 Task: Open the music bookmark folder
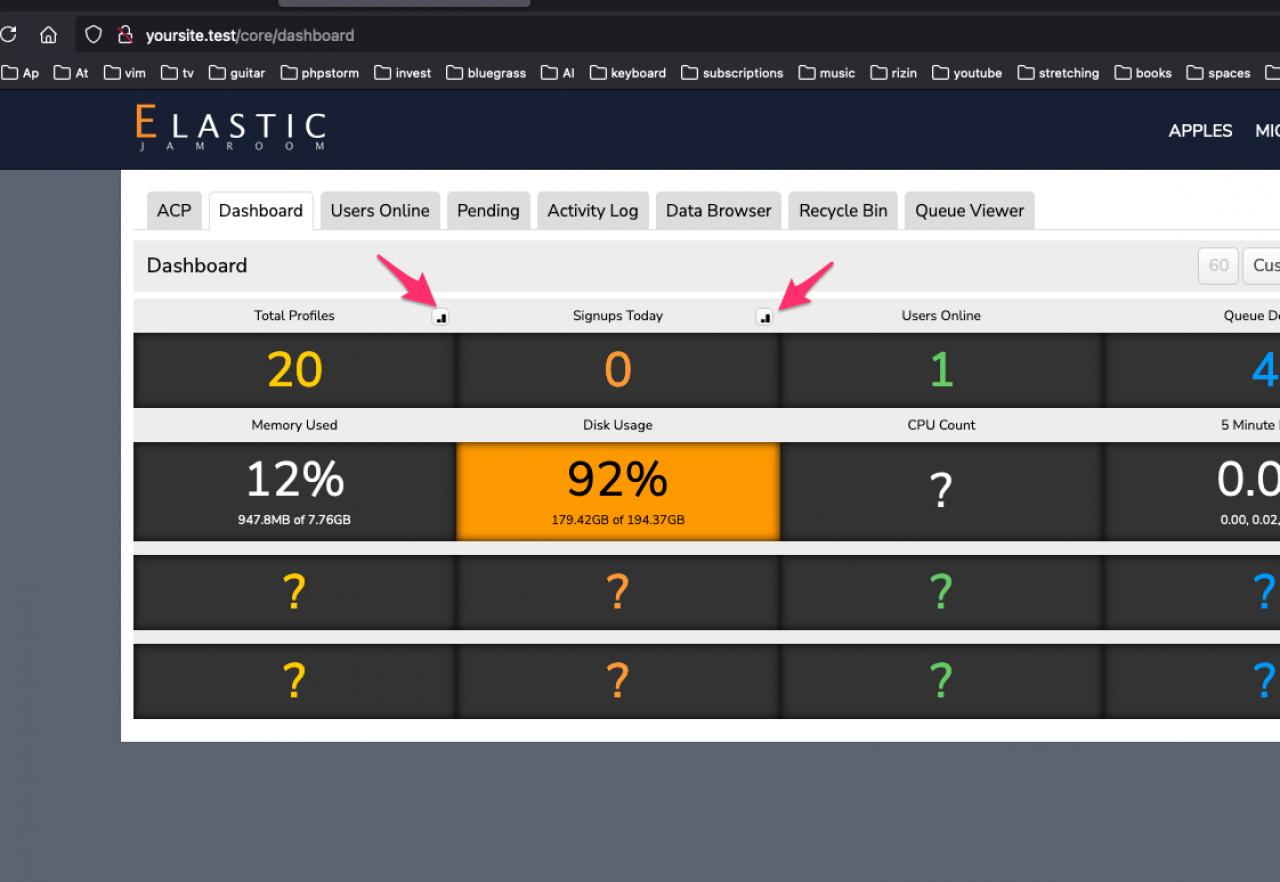coord(827,73)
